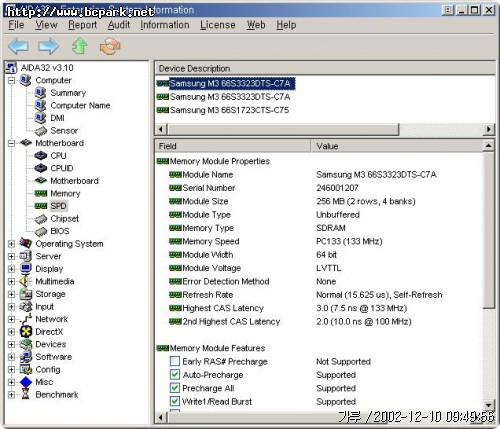
Task: Click the Server icon in tree
Action: [26, 256]
